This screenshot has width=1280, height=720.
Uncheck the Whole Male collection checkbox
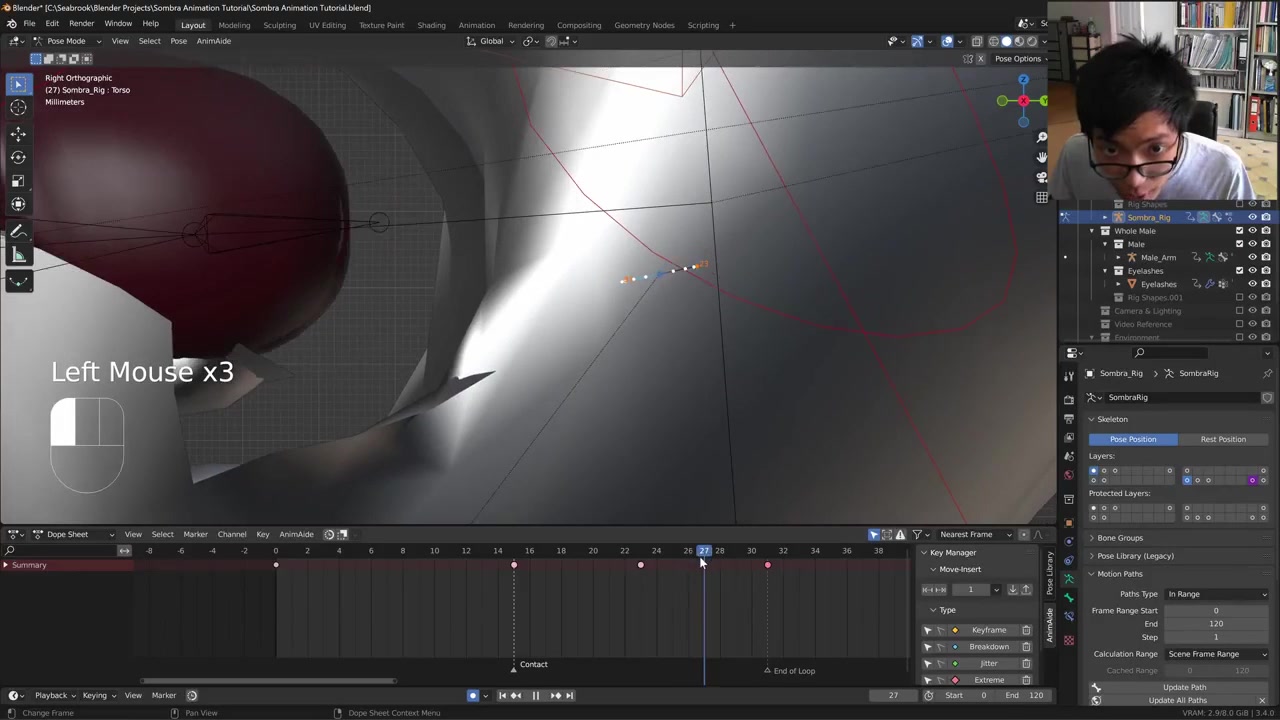1239,231
